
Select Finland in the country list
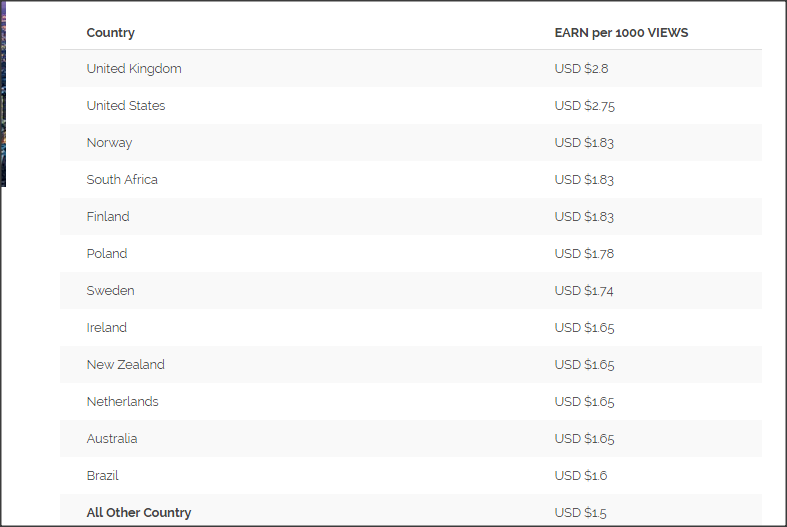(x=108, y=217)
